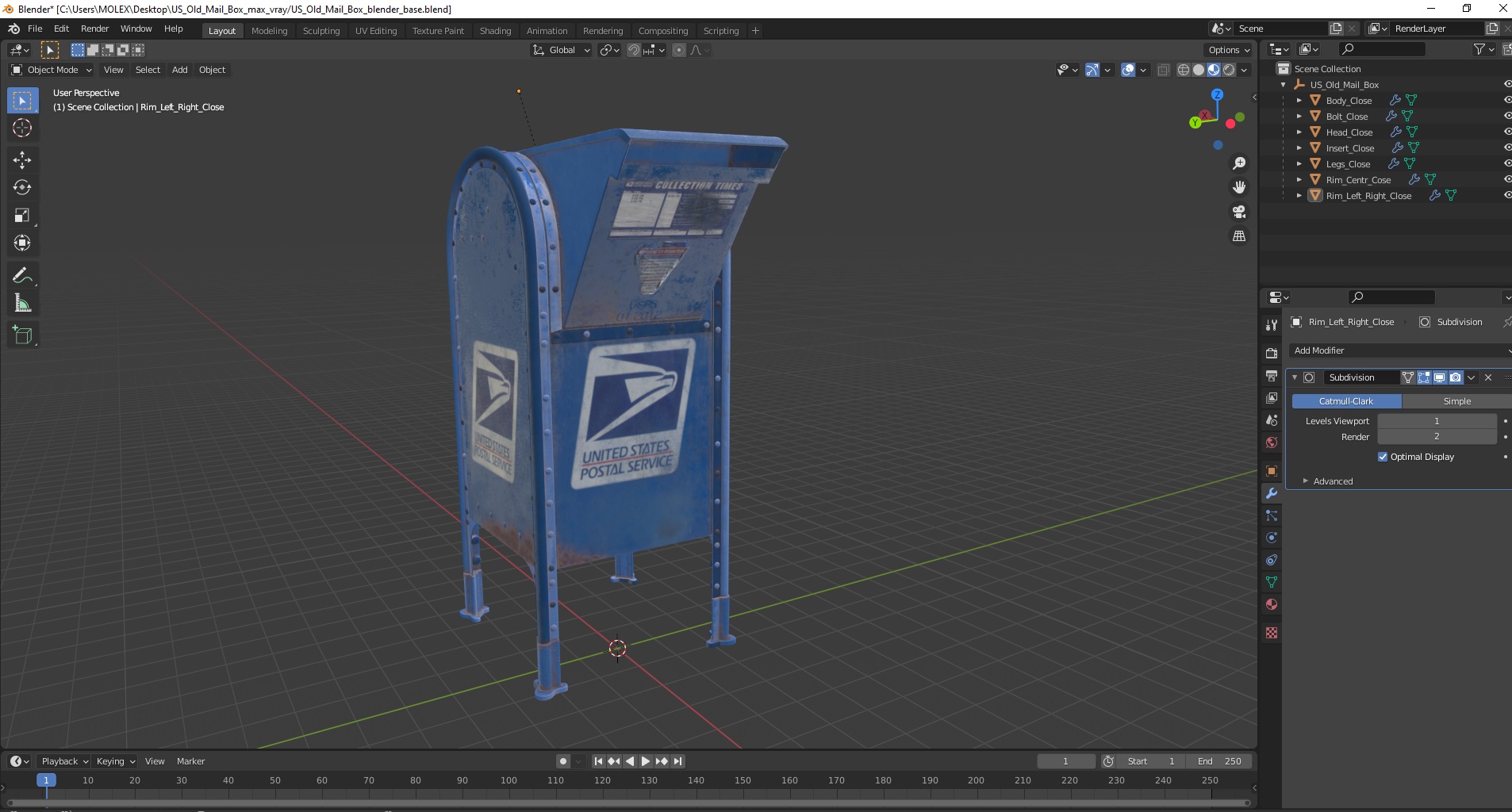This screenshot has width=1512, height=812.
Task: Open the Texture properties tab
Action: point(1272,633)
